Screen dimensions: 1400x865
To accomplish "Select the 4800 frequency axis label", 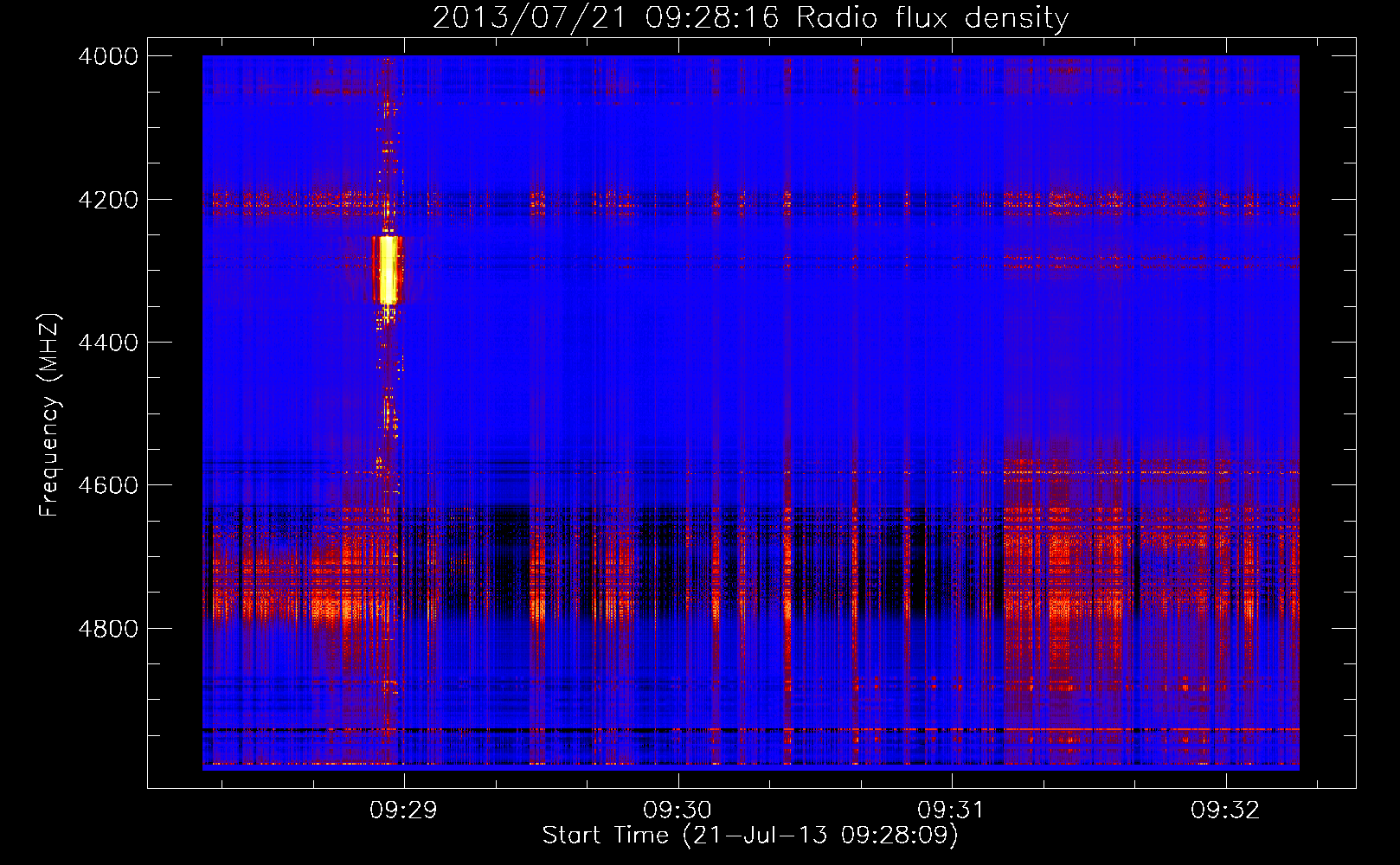I will click(108, 628).
